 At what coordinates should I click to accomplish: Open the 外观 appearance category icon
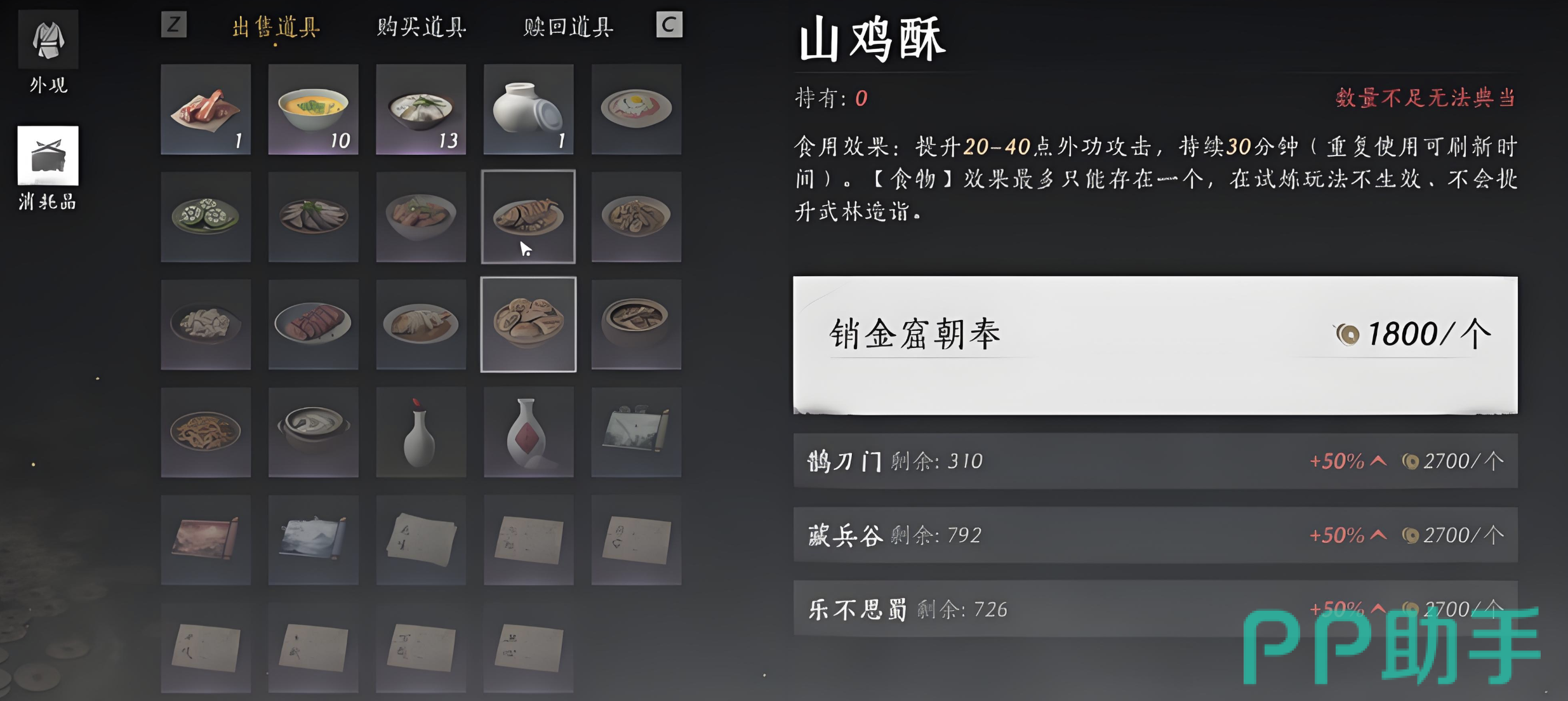48,39
